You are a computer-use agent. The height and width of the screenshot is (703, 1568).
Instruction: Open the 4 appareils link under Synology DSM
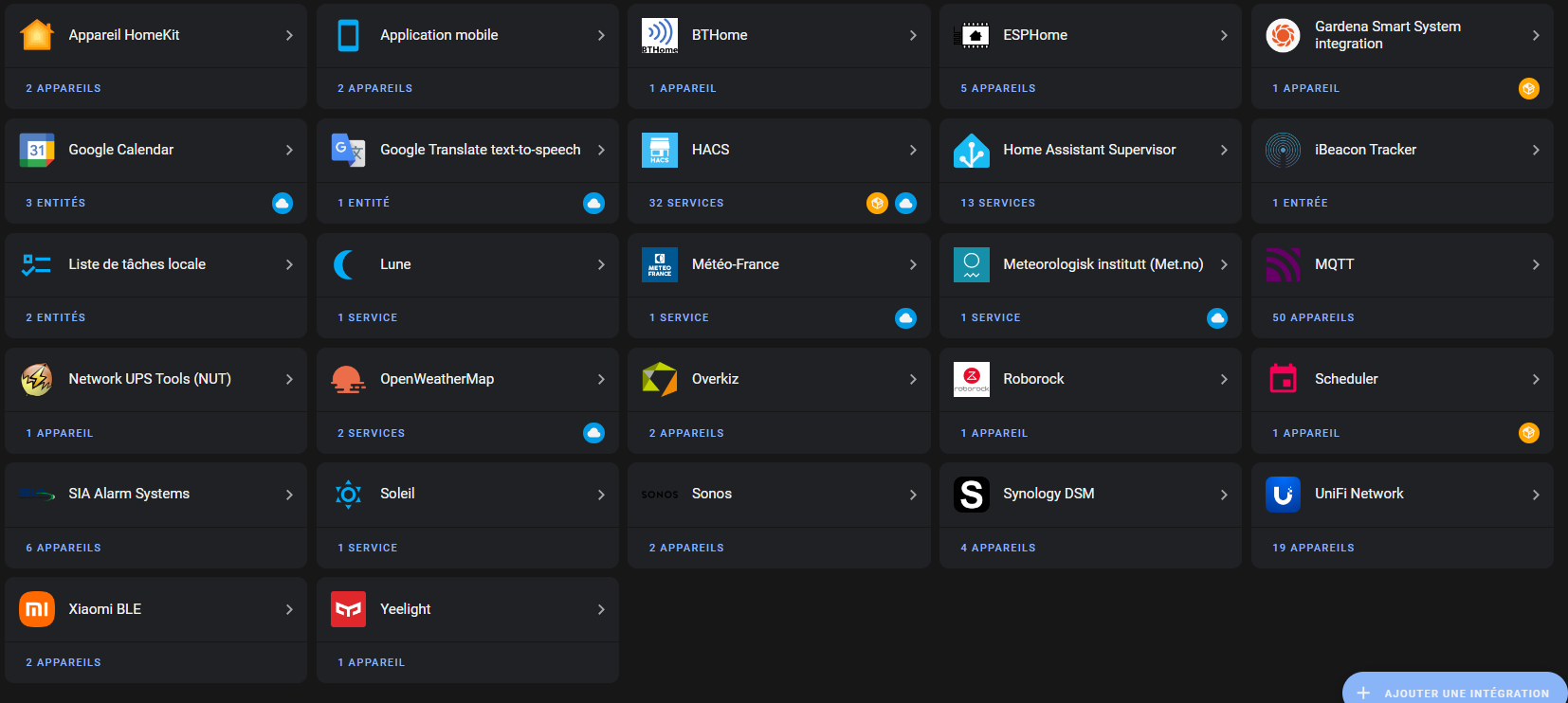pos(998,548)
